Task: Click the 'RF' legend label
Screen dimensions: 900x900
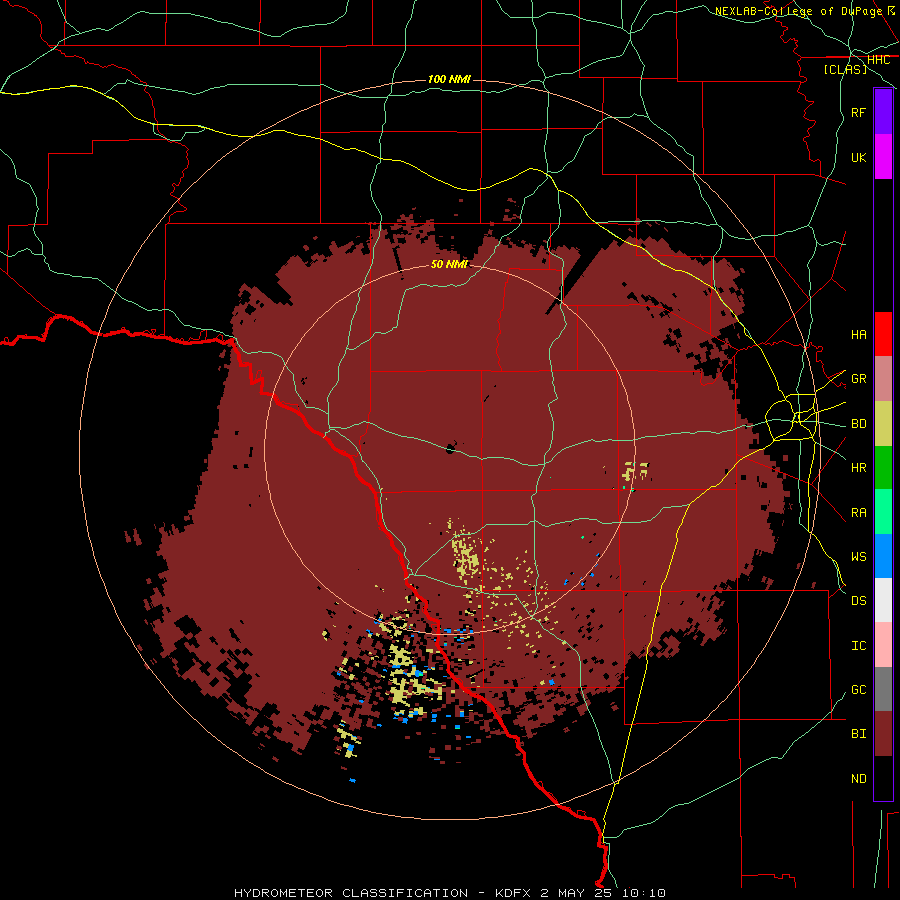Action: (858, 113)
